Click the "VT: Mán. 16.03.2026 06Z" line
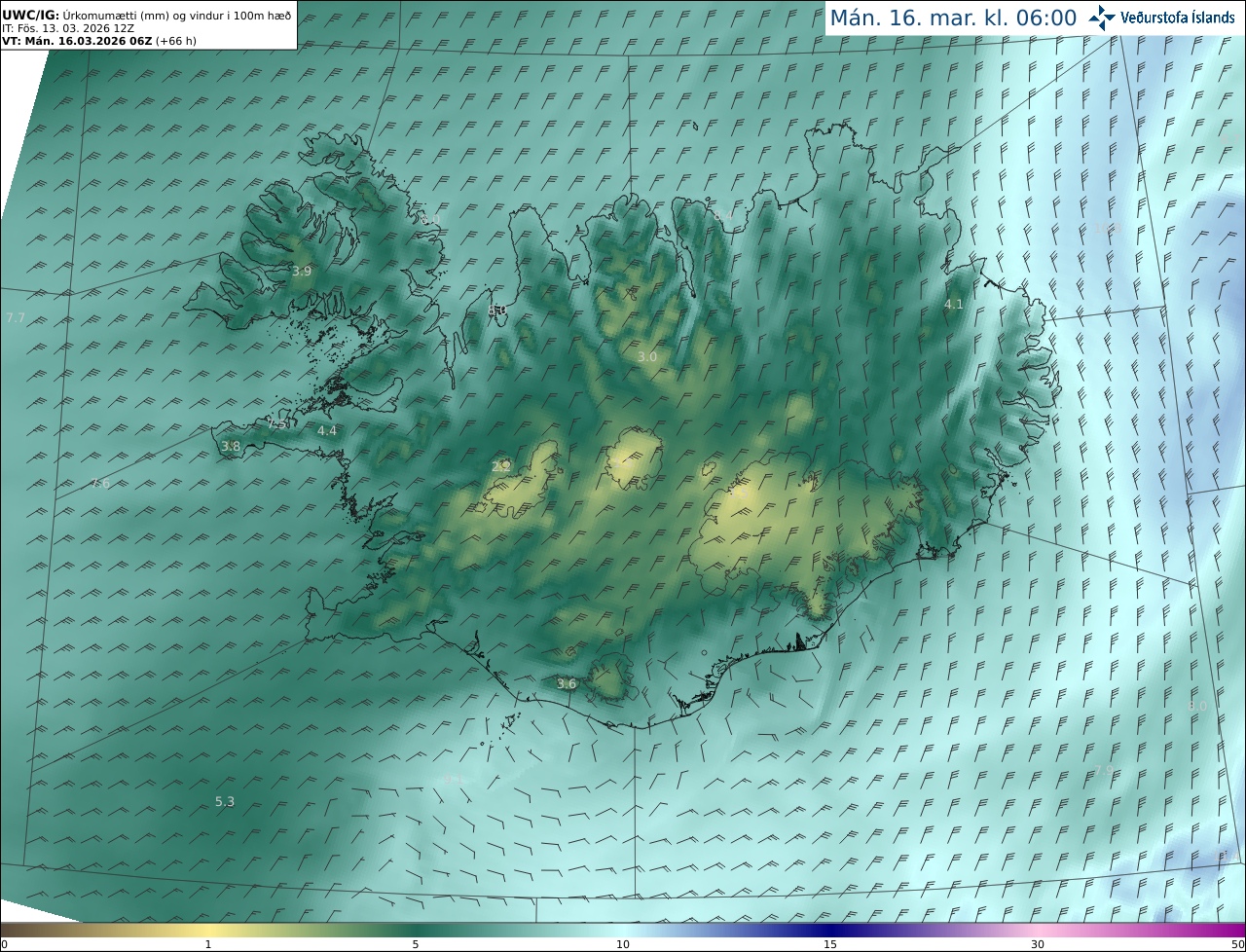Viewport: 1246px width, 952px height. 98,41
